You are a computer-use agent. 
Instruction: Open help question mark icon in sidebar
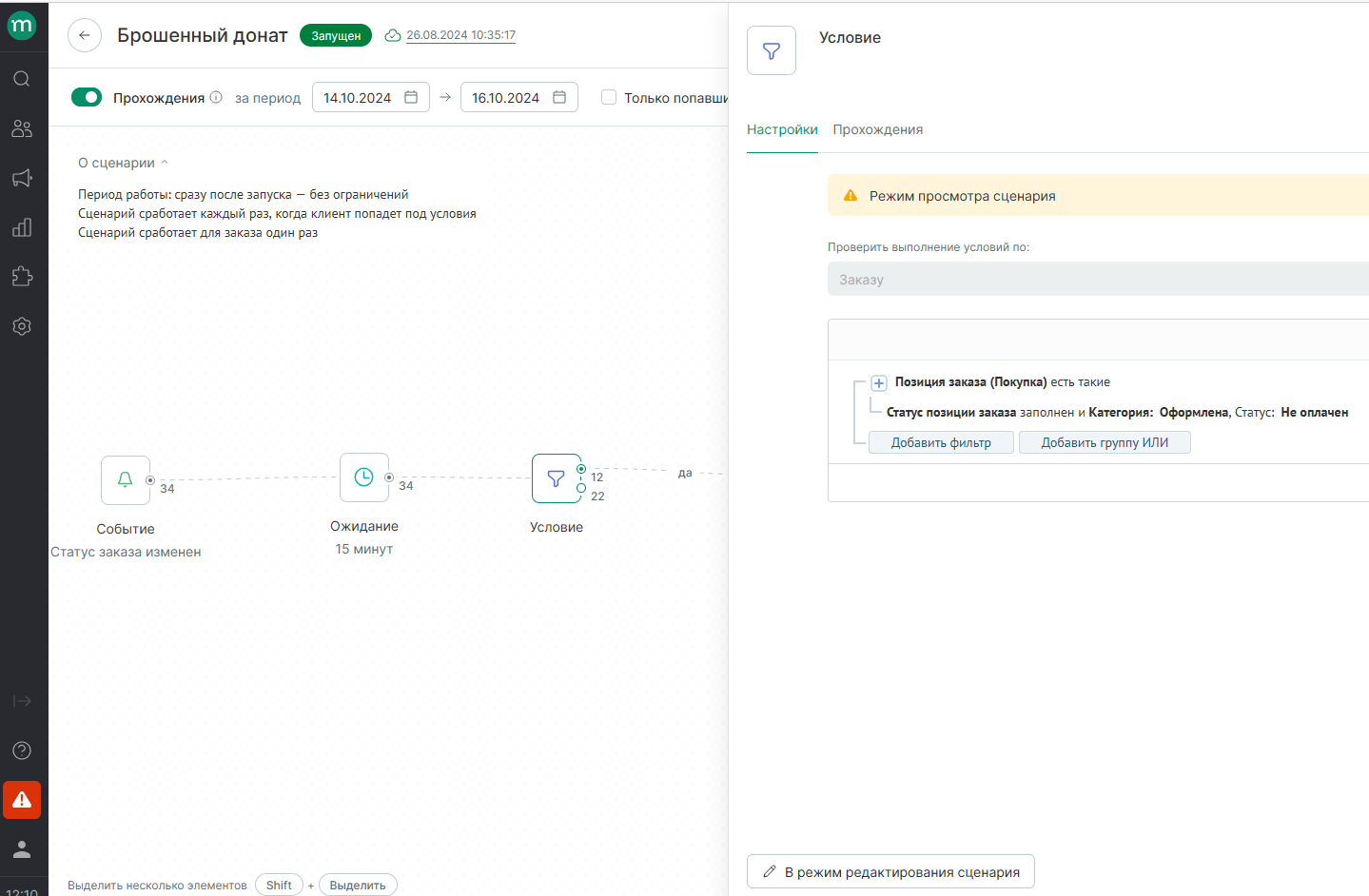[x=22, y=750]
